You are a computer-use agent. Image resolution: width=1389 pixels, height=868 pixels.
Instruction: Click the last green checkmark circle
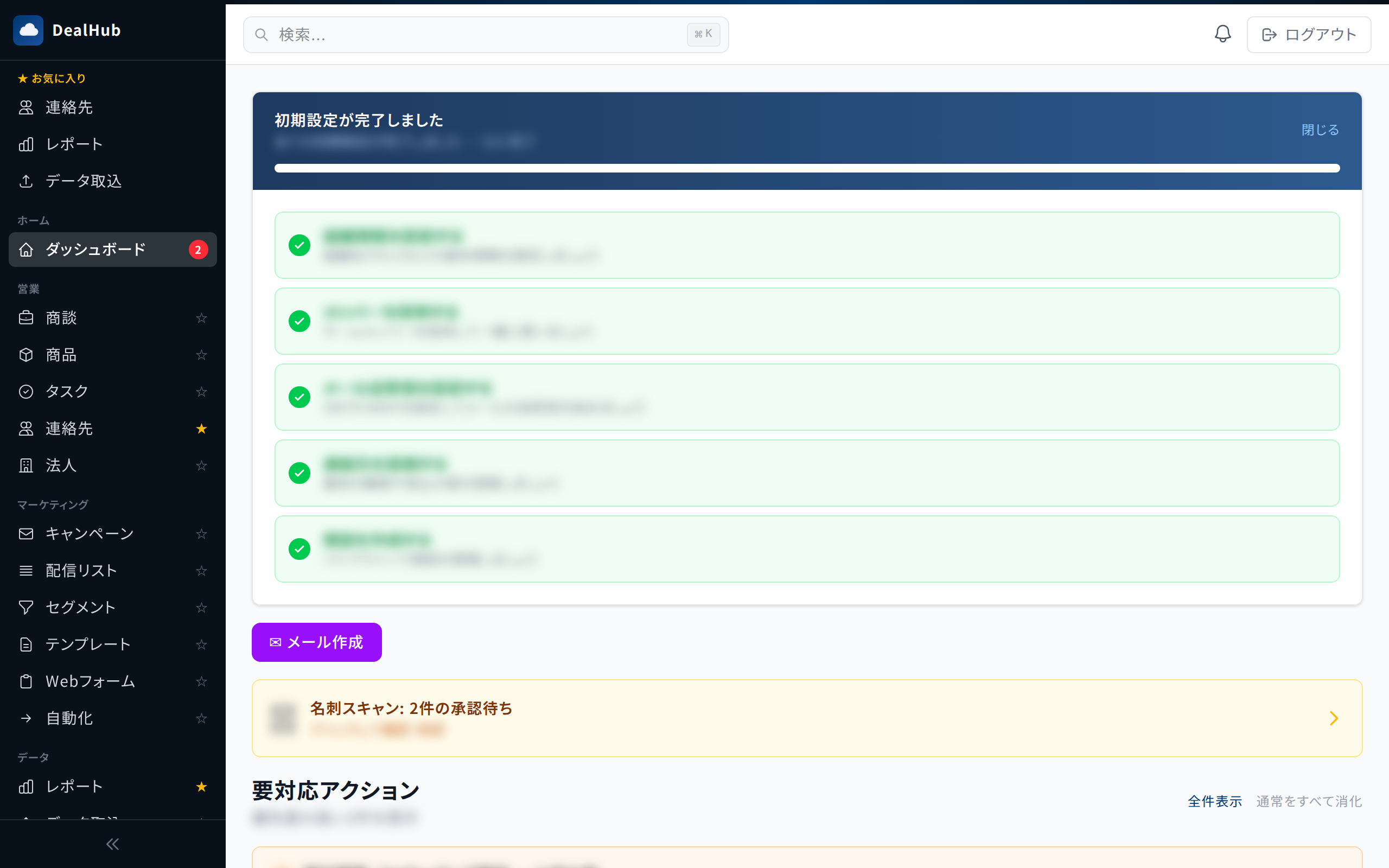coord(299,549)
